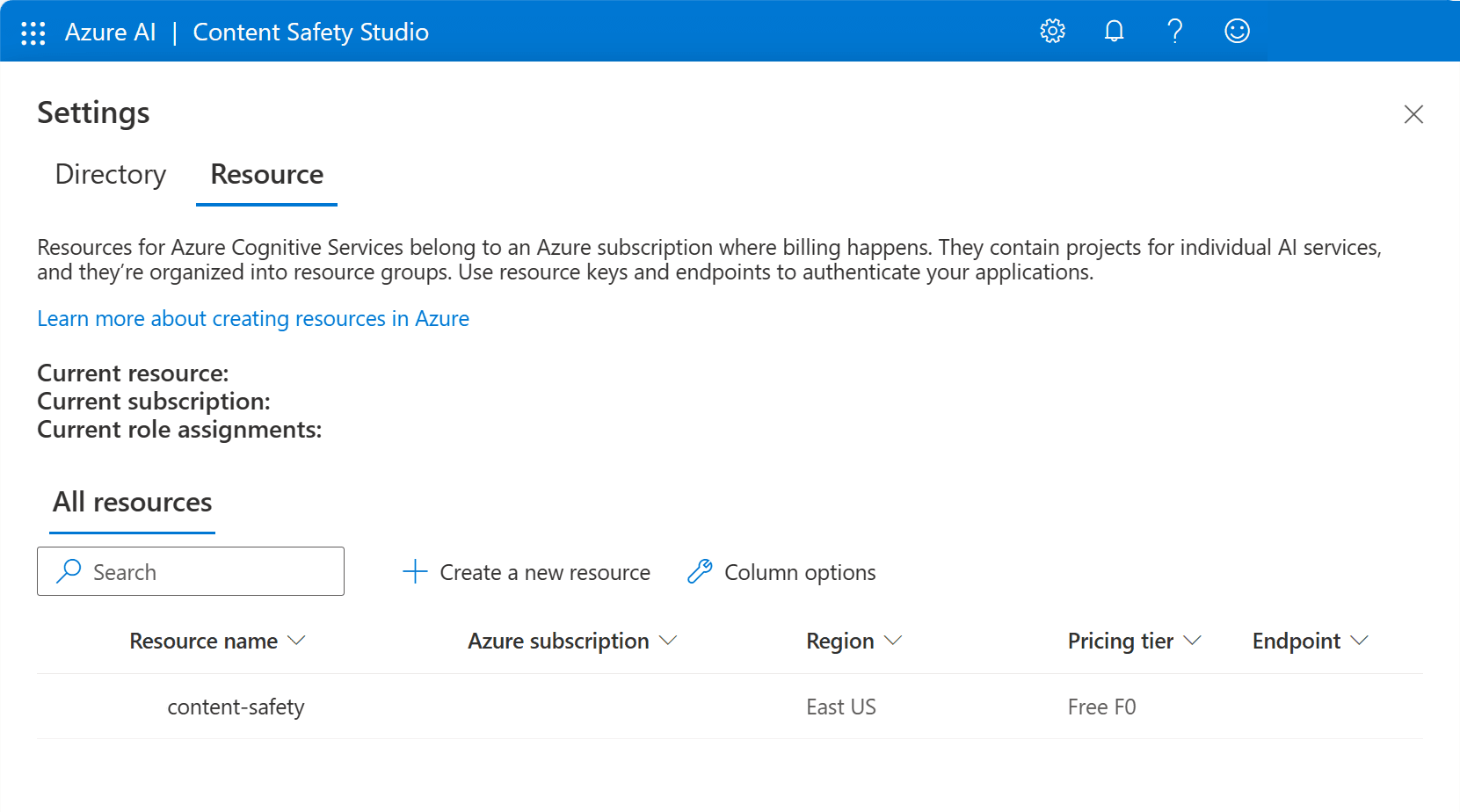
Task: Show notifications via bell icon
Action: coord(1114,32)
